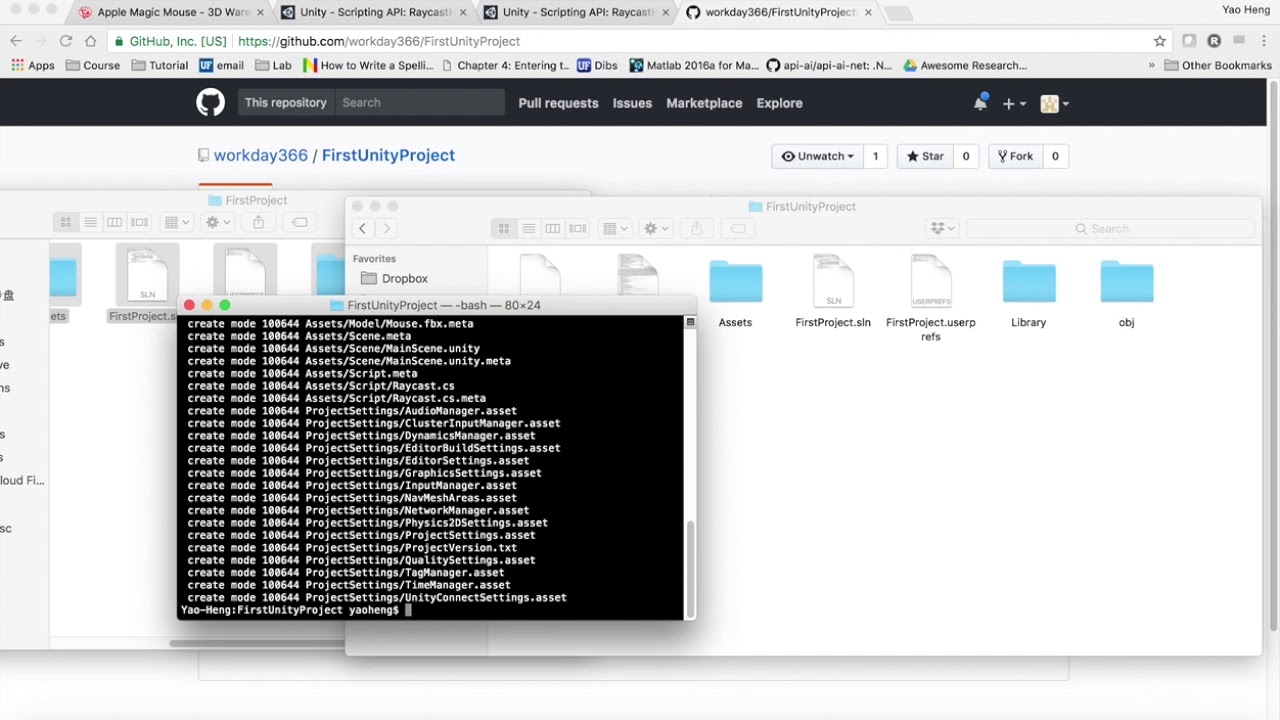Switch to the Apple Magic Mouse 3D Warehouse tab
This screenshot has height=720, width=1280.
pyautogui.click(x=170, y=12)
